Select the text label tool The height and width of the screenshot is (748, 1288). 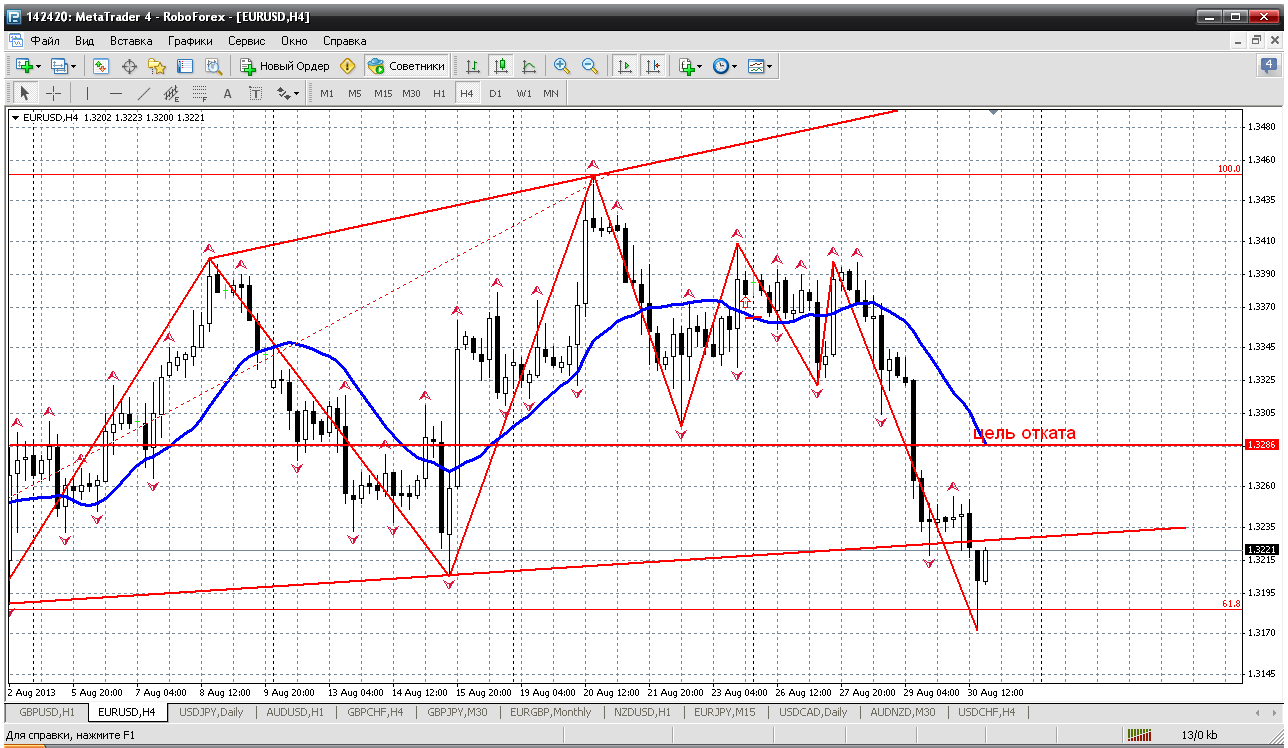[x=255, y=93]
